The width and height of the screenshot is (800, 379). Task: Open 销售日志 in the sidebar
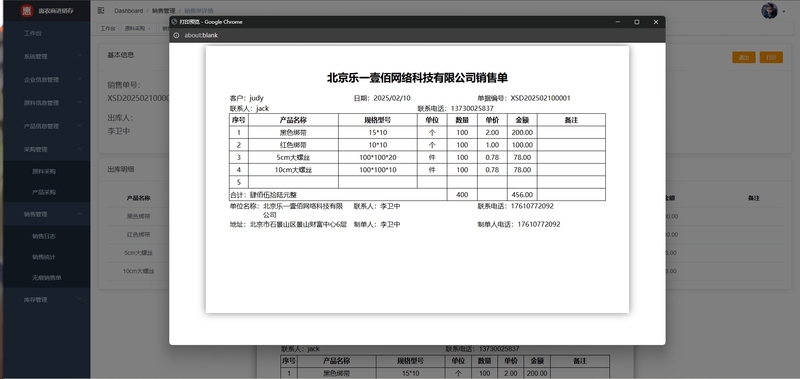click(x=44, y=236)
